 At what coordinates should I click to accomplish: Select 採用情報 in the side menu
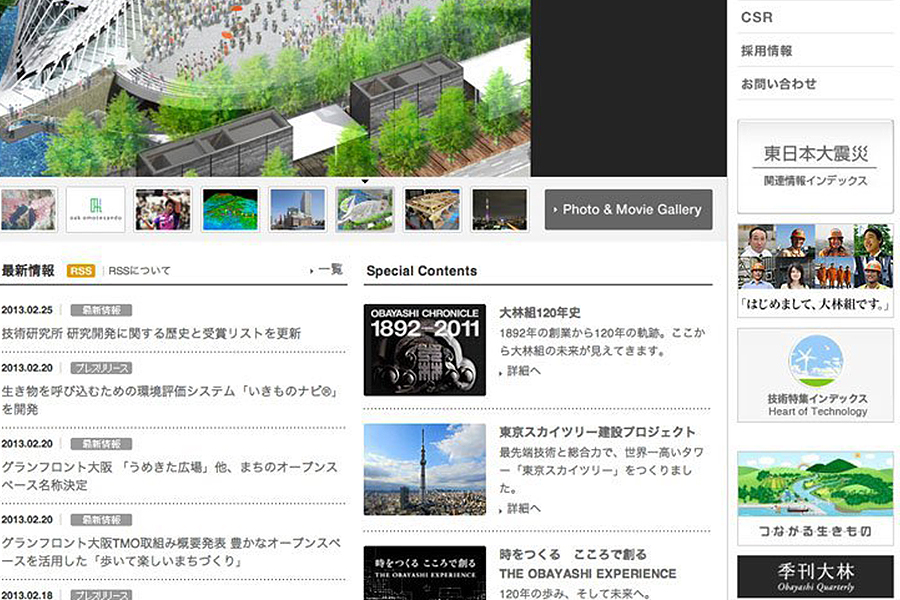[767, 51]
